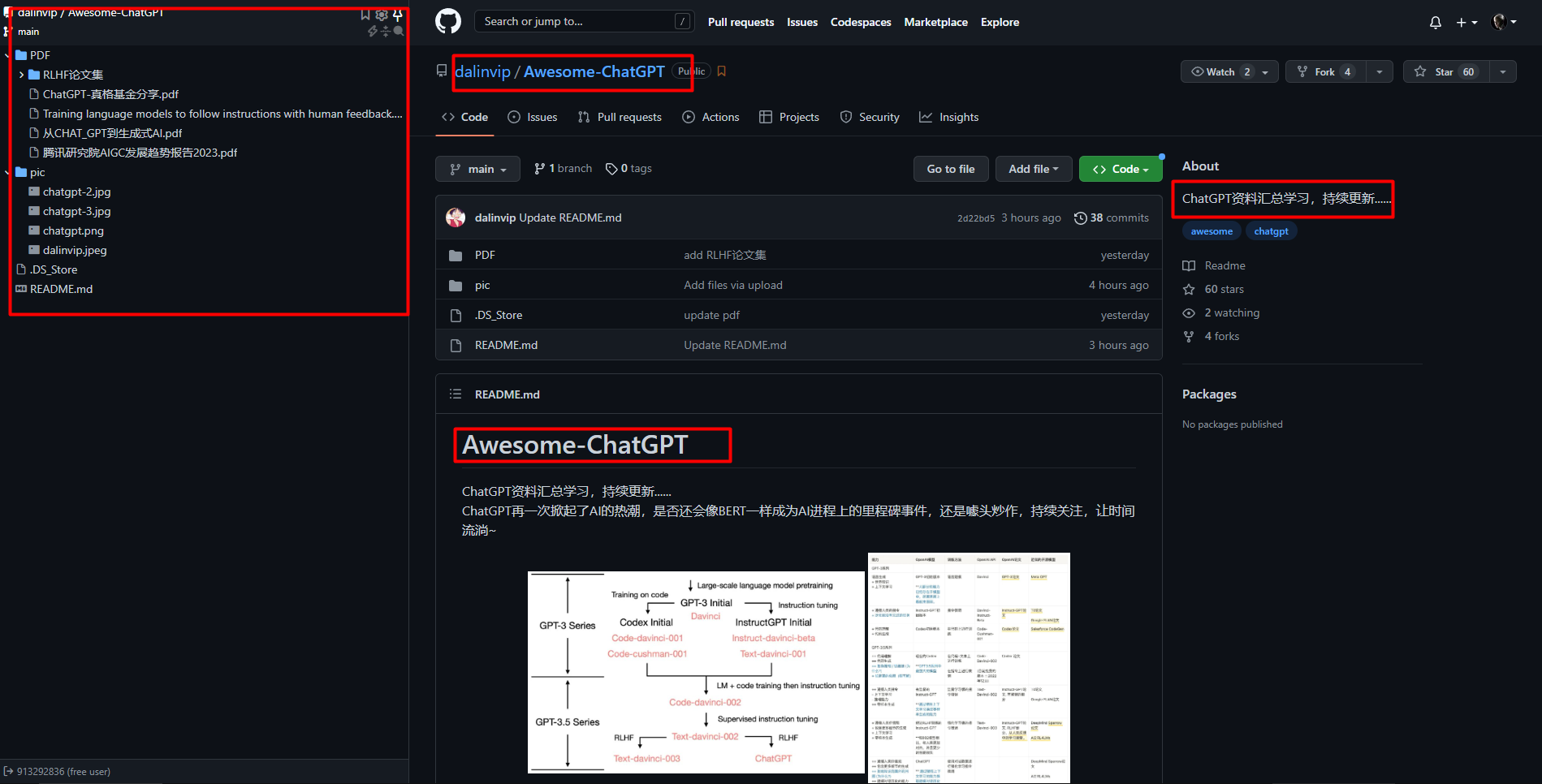This screenshot has height=784, width=1542.
Task: Switch to the Code tab
Action: 465,117
